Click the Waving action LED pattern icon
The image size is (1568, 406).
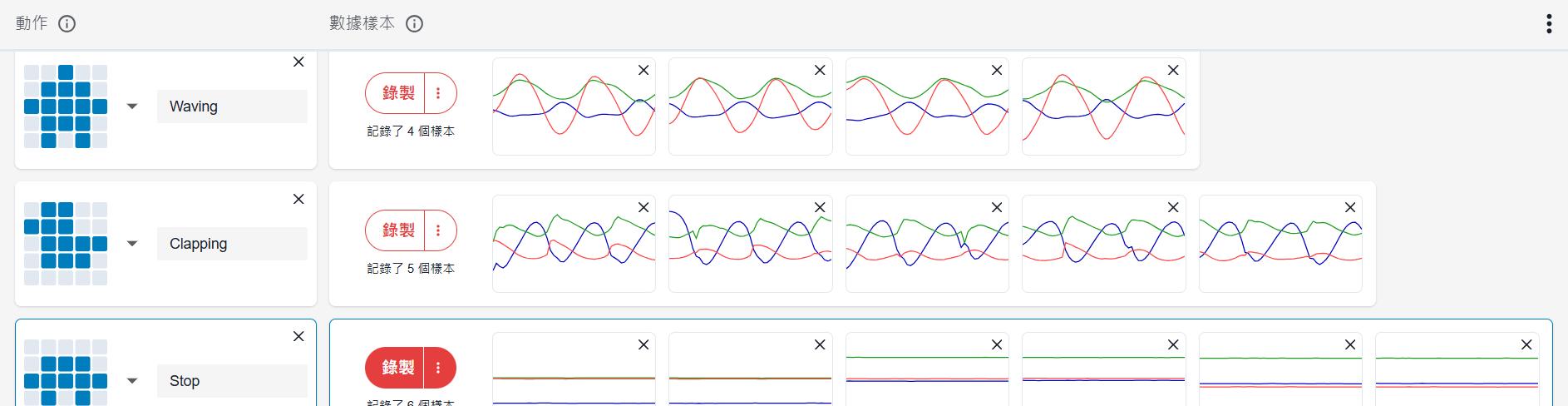point(66,106)
